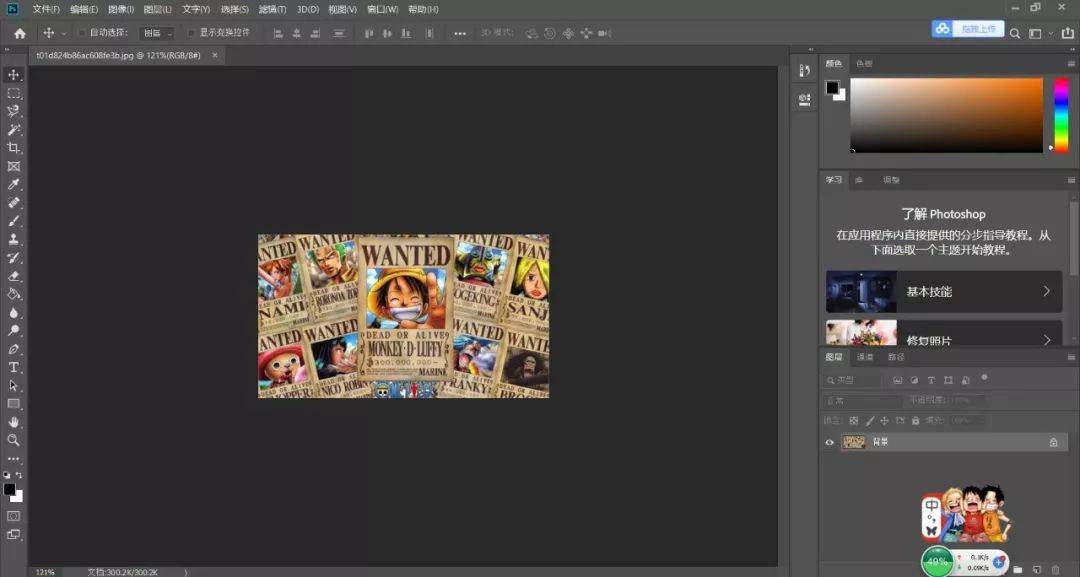Select the Horizontal Type tool
The image size is (1080, 577).
pos(13,368)
